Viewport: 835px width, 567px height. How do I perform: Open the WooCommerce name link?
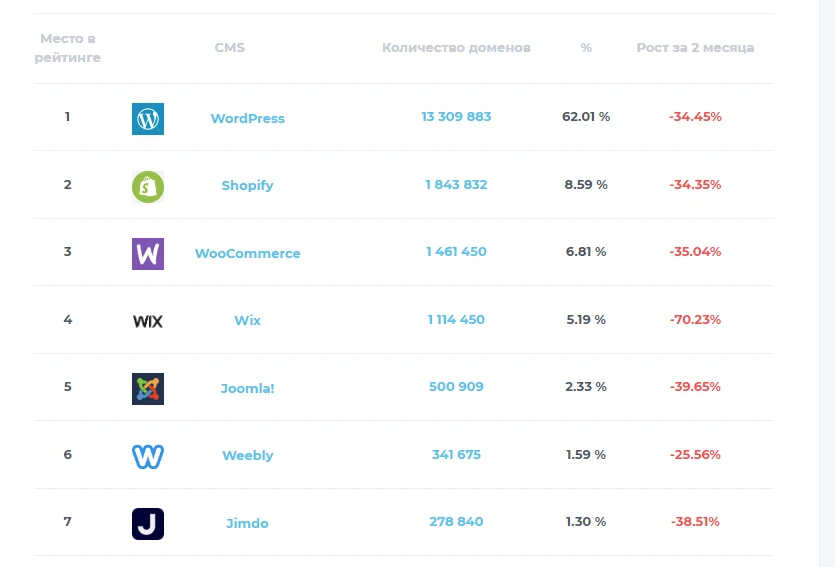pos(248,253)
